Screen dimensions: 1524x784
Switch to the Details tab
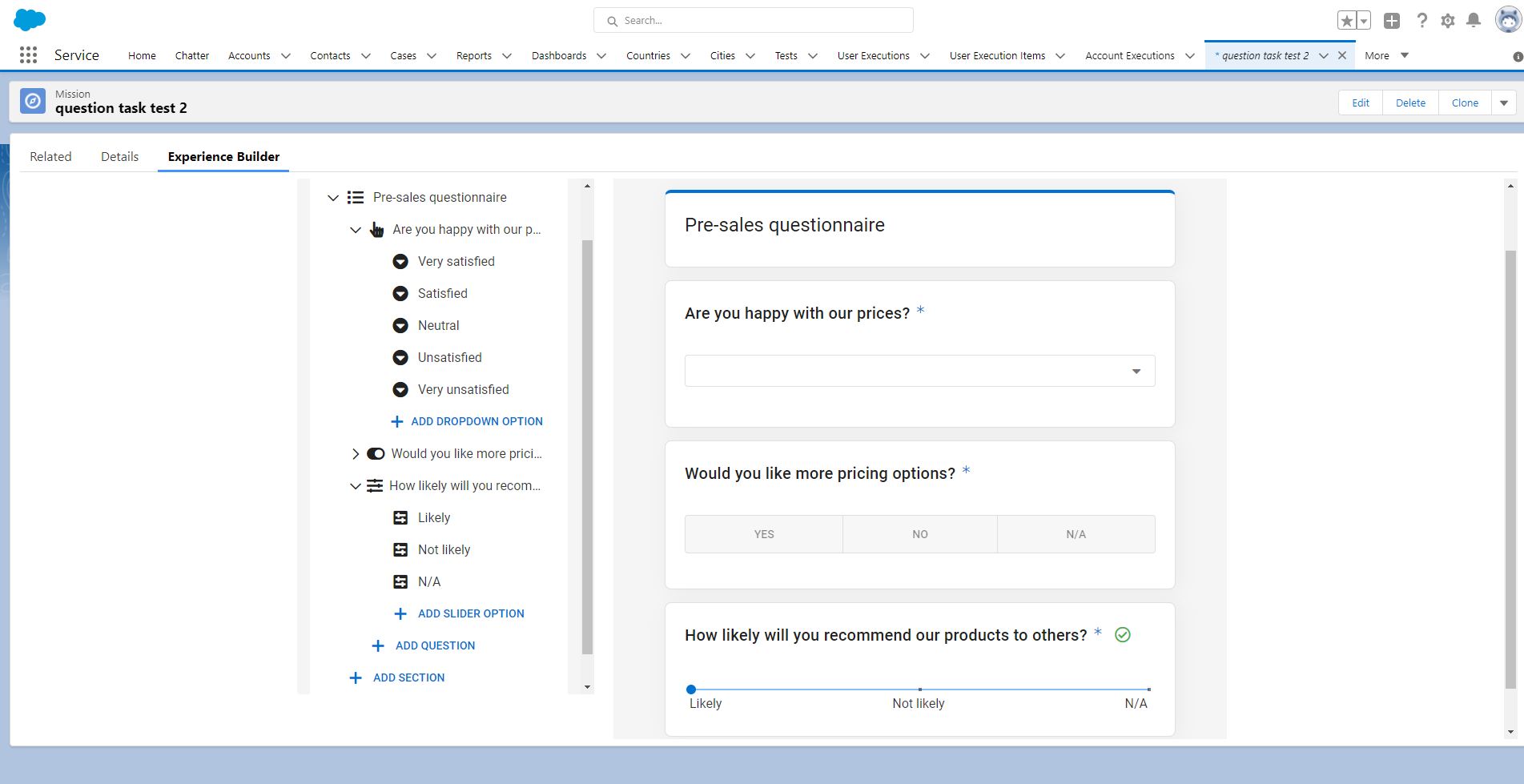point(119,157)
